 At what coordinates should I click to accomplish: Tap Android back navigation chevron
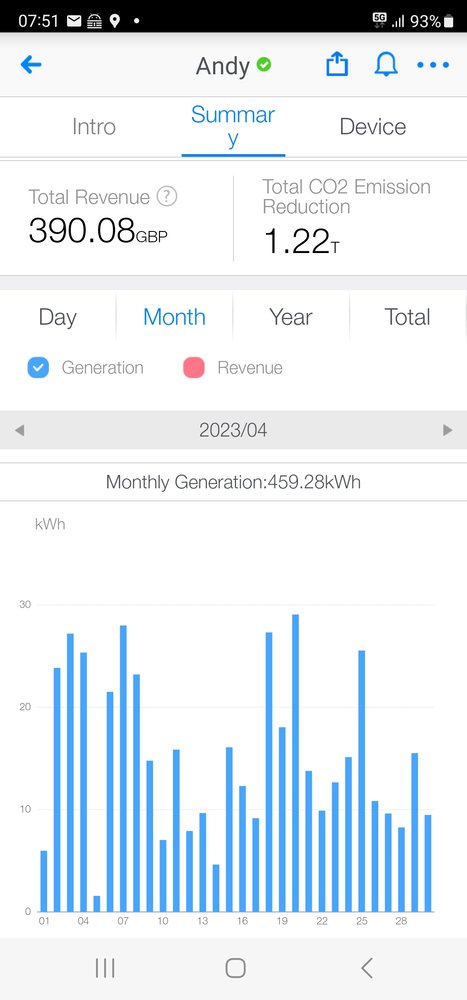pyautogui.click(x=366, y=968)
